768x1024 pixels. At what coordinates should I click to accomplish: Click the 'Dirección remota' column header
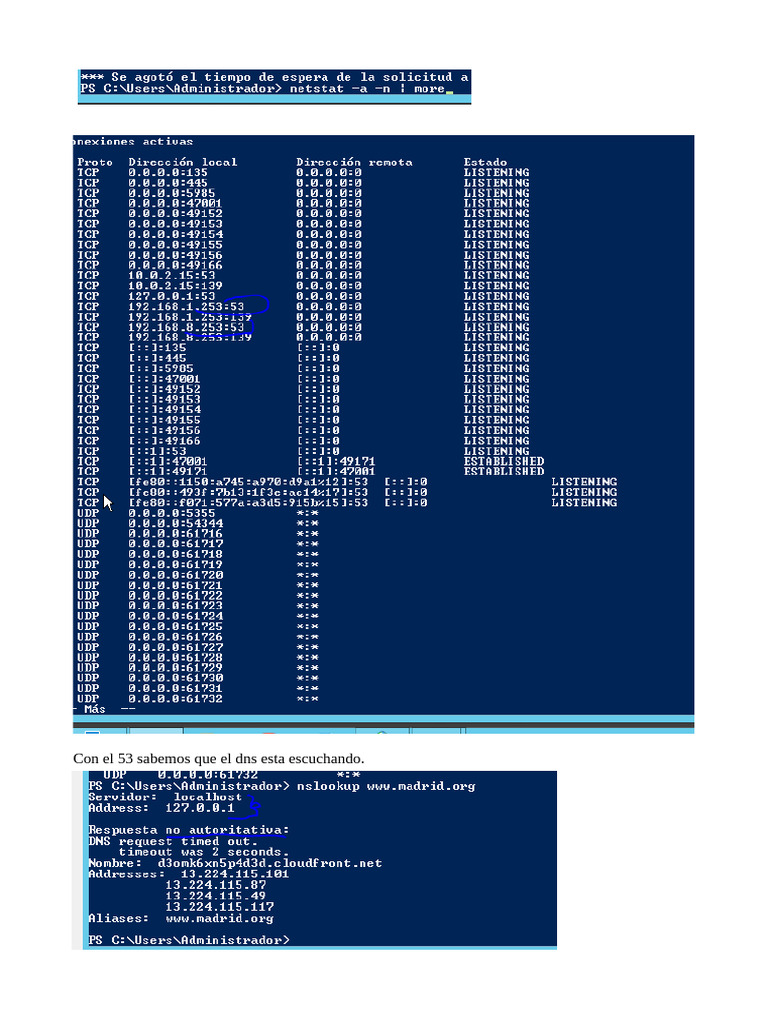point(354,162)
